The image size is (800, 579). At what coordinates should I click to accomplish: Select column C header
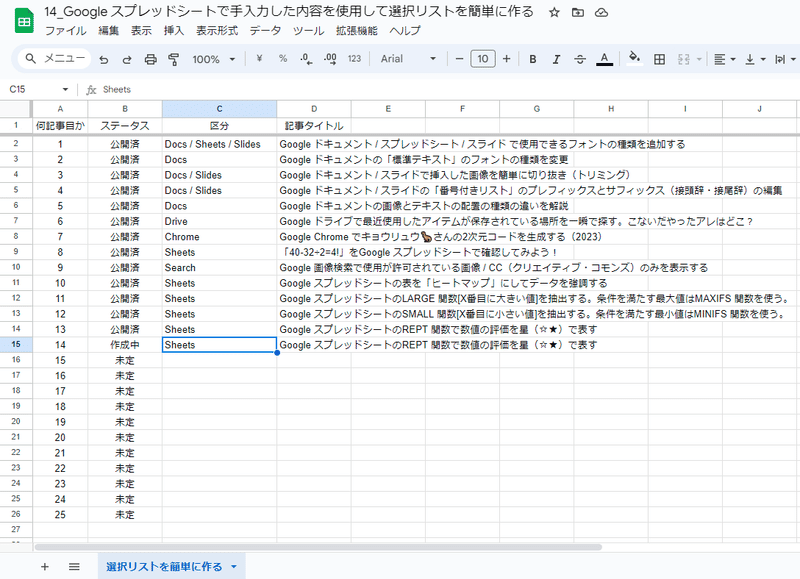(219, 109)
